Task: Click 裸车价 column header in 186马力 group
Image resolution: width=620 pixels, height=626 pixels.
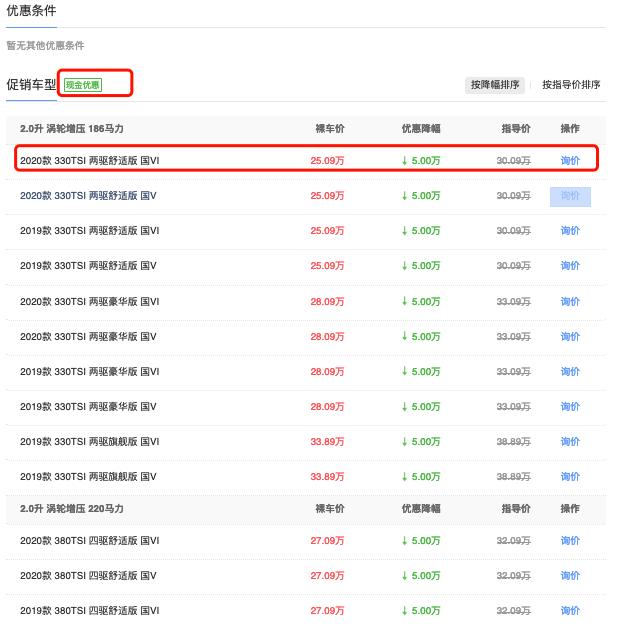Action: [330, 129]
